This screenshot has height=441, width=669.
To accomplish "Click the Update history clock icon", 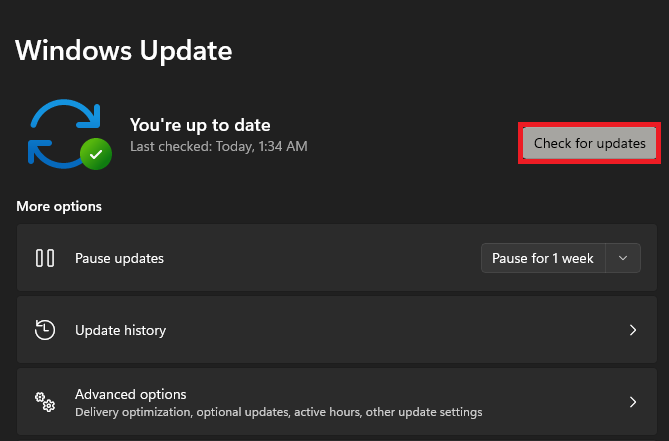I will pos(45,330).
